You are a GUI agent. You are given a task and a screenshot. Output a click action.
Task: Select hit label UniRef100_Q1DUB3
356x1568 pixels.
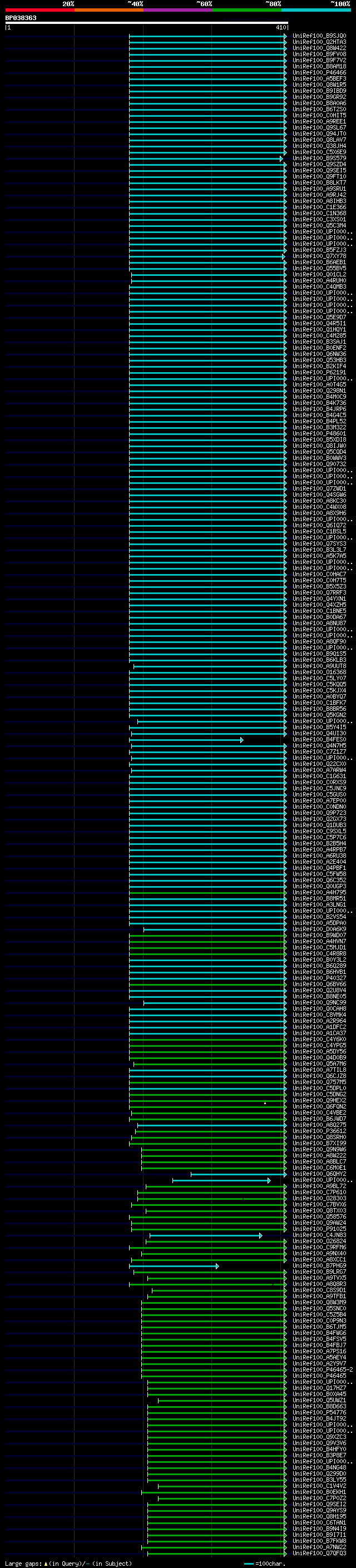(319, 825)
